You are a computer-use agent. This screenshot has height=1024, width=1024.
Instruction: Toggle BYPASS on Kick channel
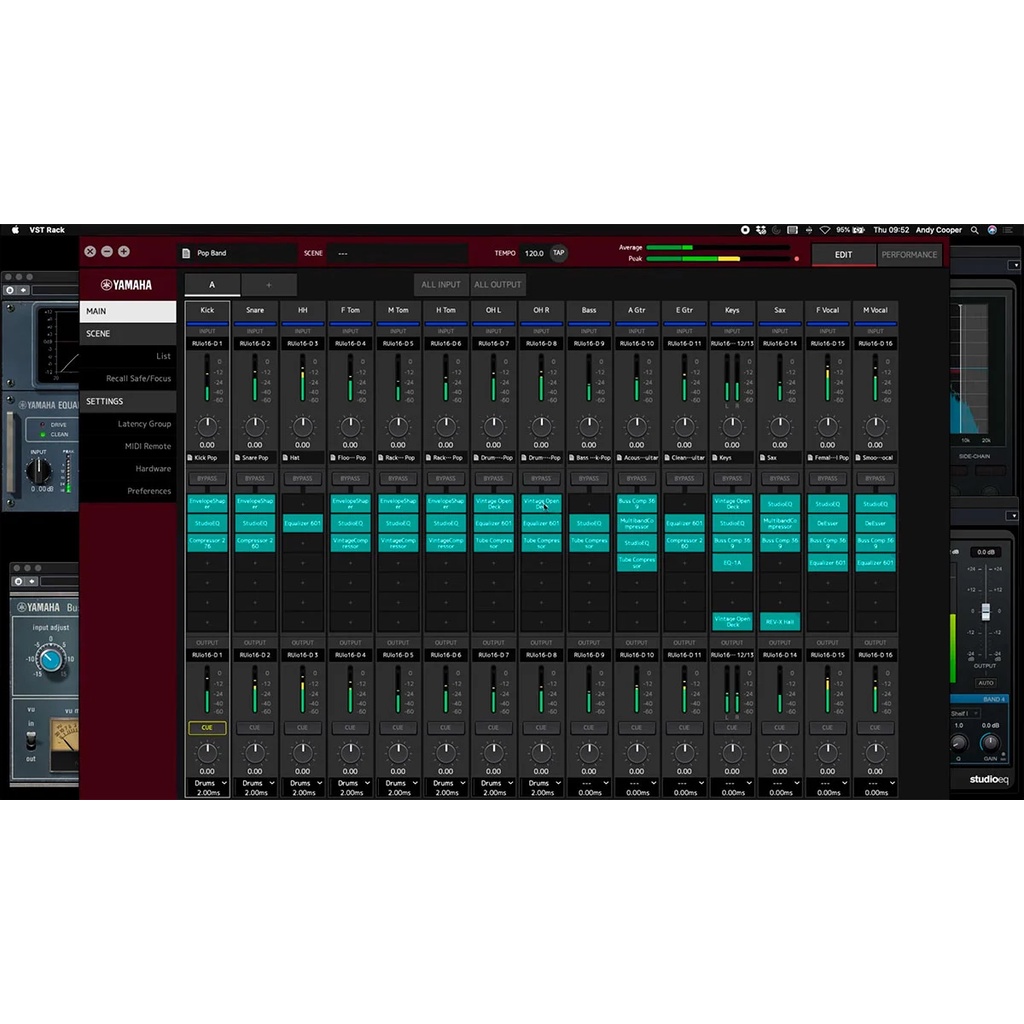(207, 479)
